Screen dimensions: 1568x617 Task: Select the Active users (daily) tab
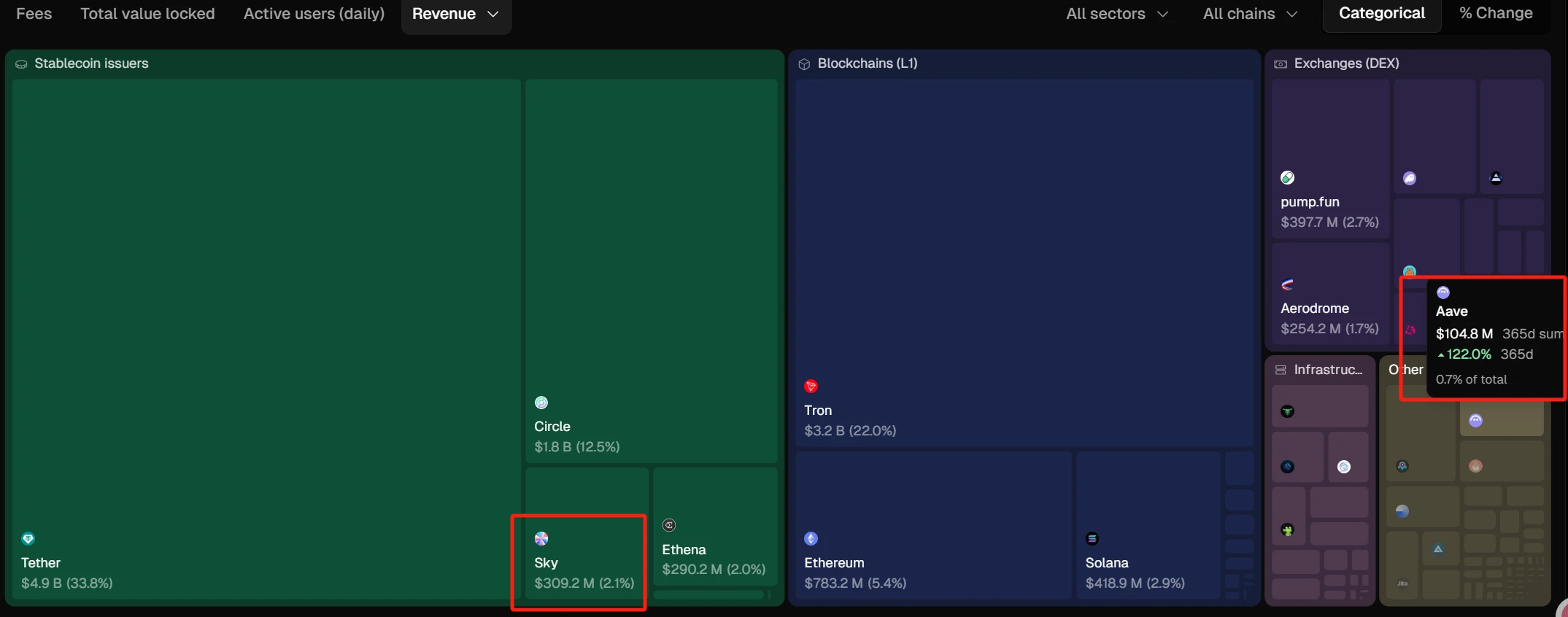coord(314,14)
